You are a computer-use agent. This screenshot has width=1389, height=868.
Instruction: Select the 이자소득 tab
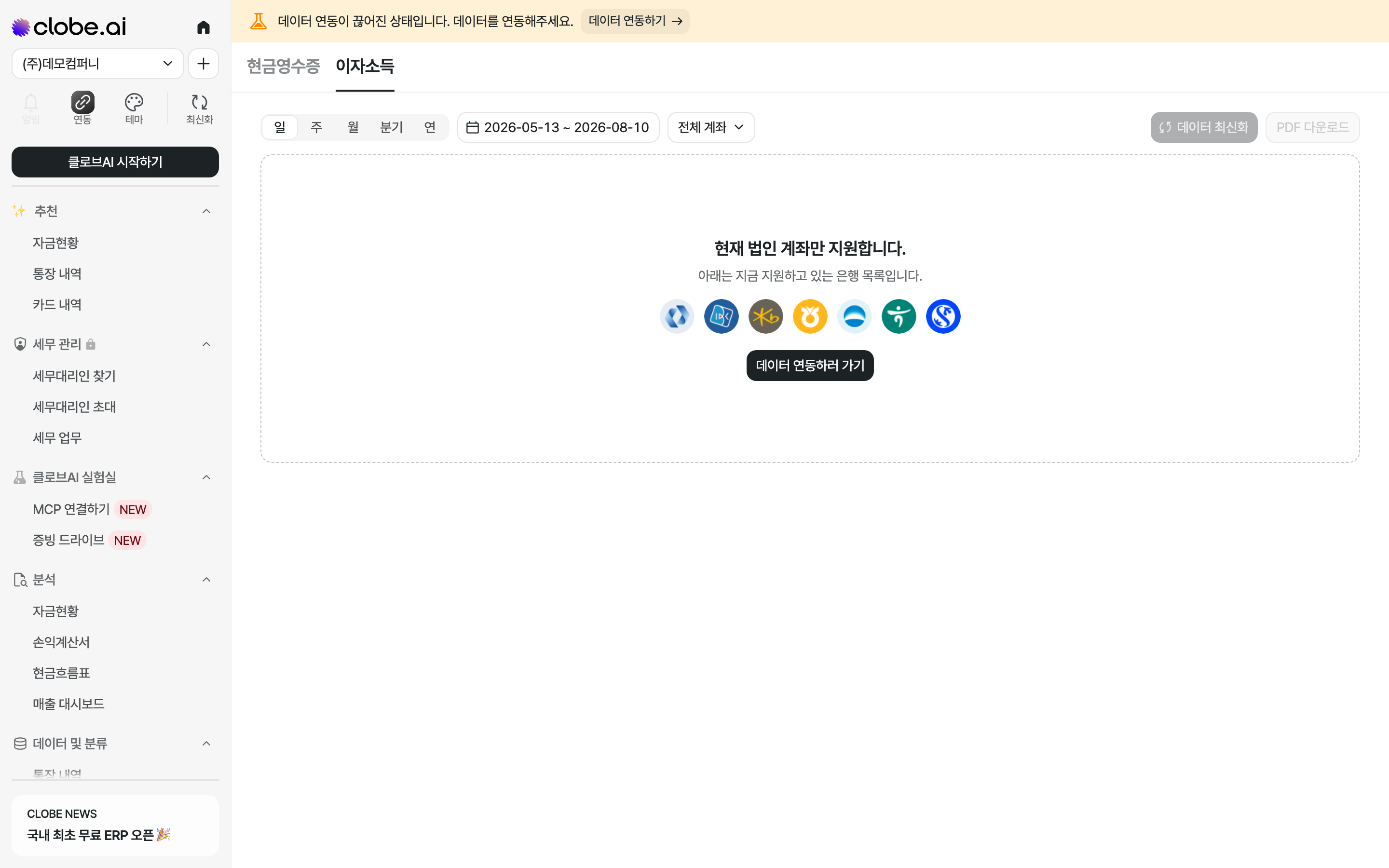coord(365,67)
